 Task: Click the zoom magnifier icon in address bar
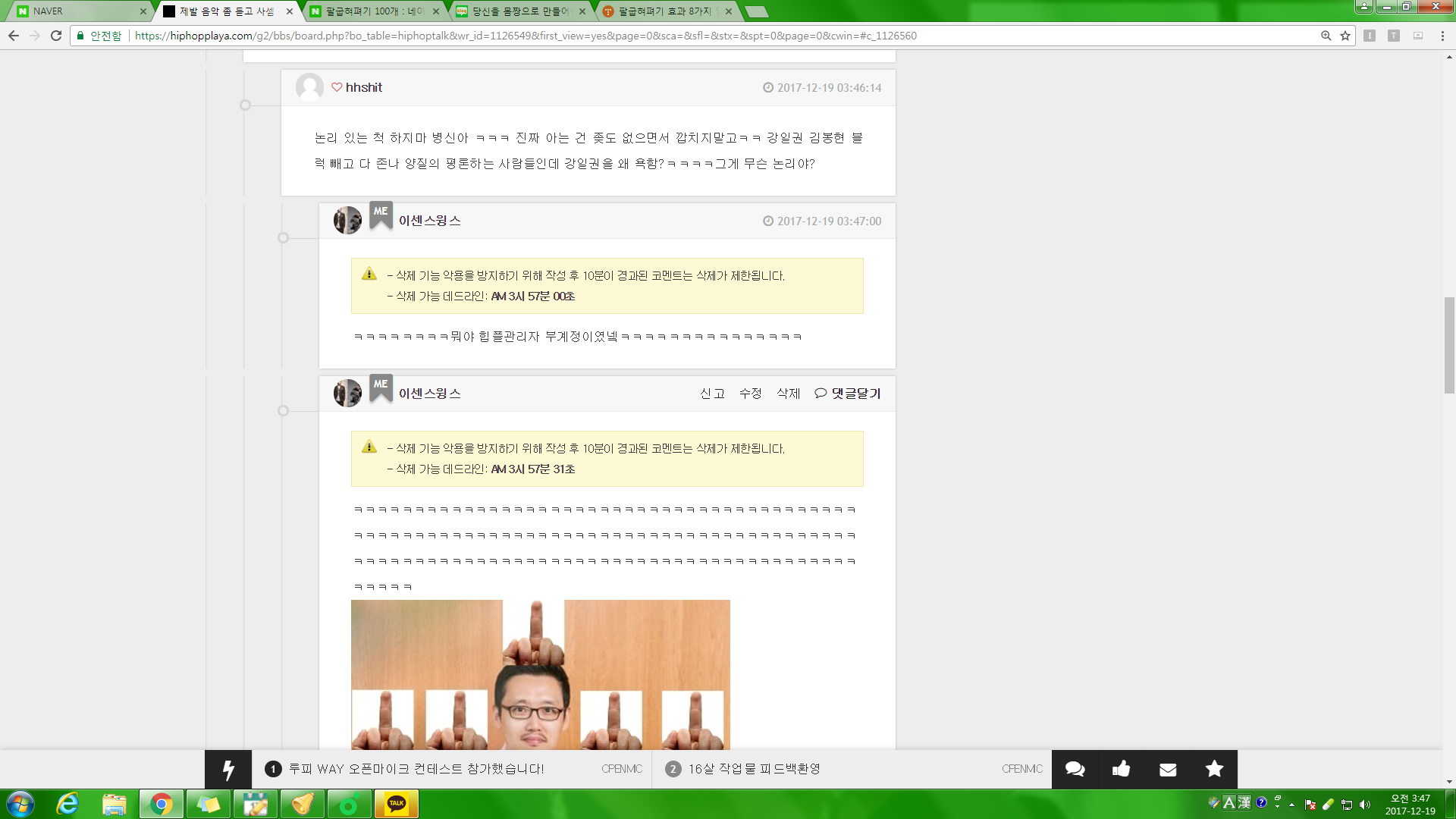1326,36
